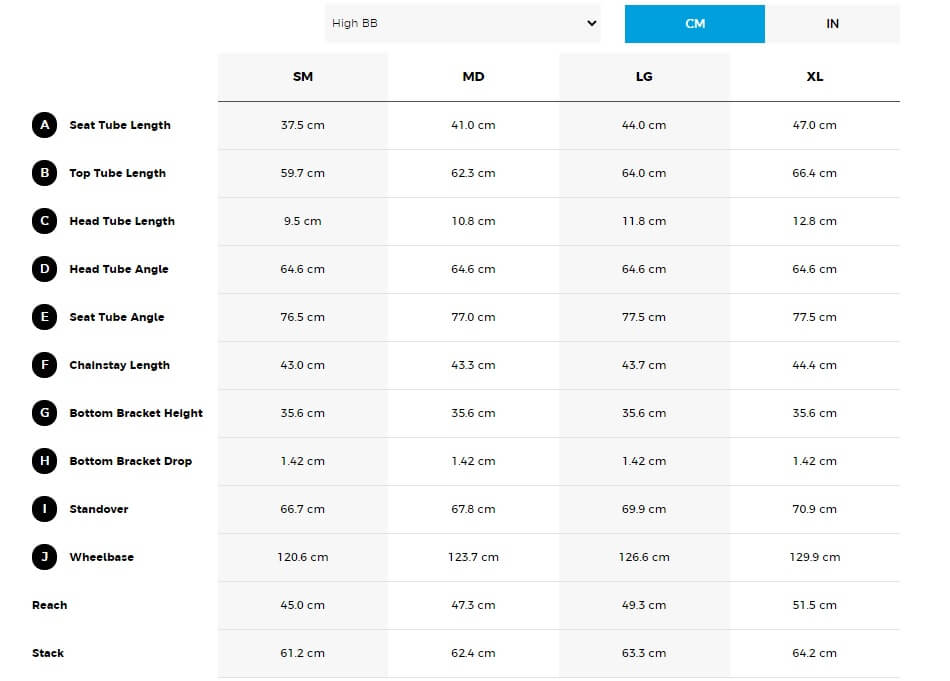Viewport: 950px width, 681px height.
Task: Open the High BB dropdown
Action: pos(463,24)
